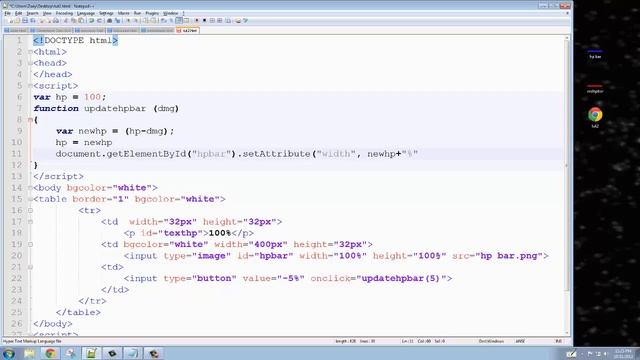Click the Paste toolbar icon
Image resolution: width=640 pixels, height=360 pixels.
[82, 20]
